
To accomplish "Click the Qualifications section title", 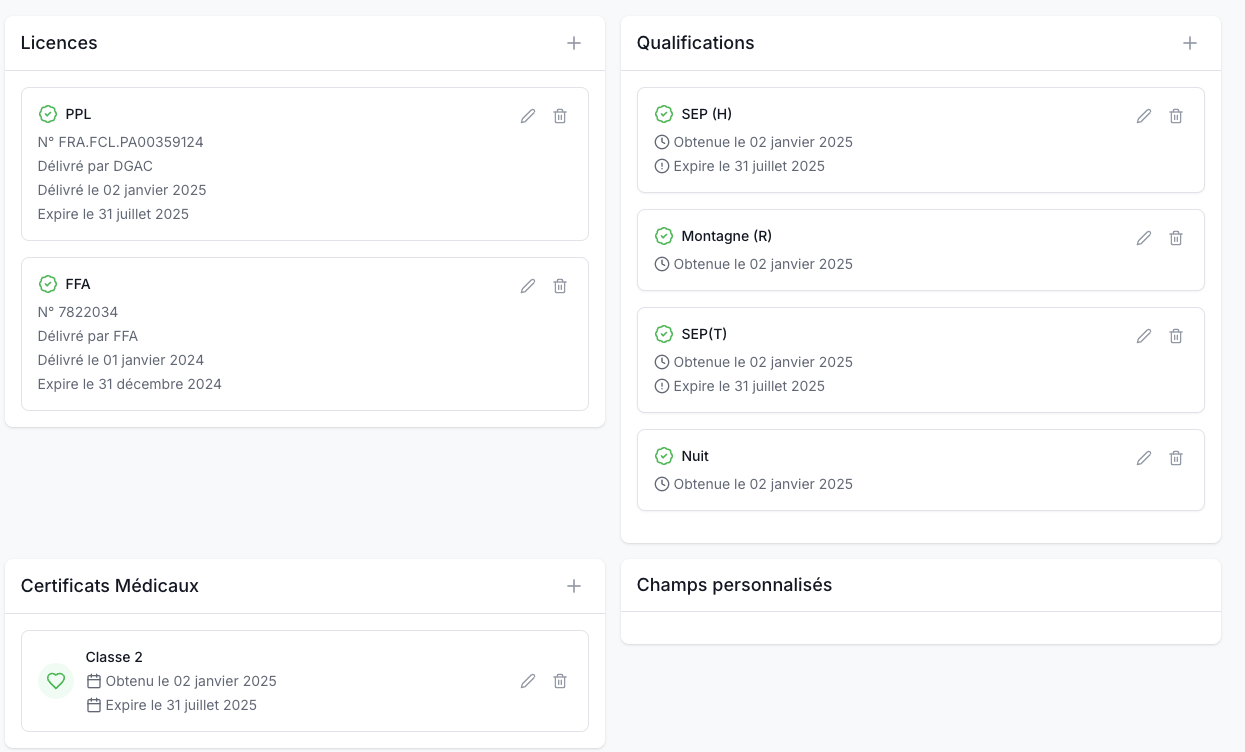I will click(696, 43).
